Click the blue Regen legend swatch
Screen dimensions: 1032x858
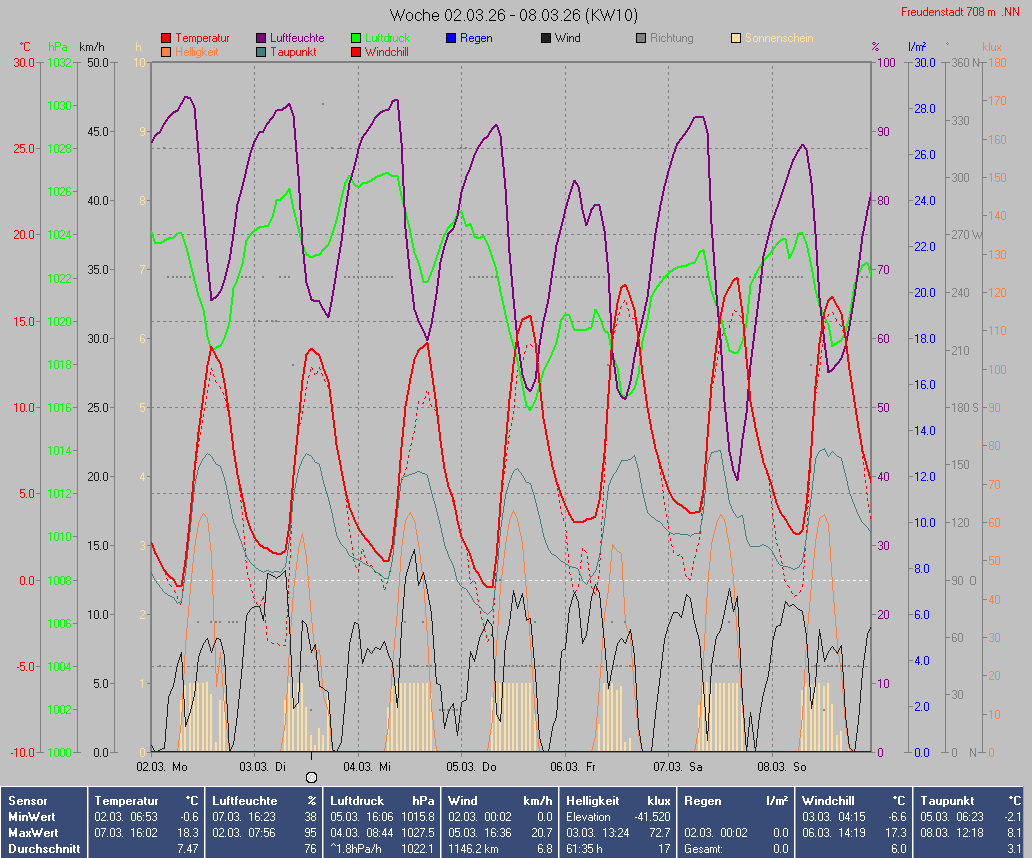[451, 38]
